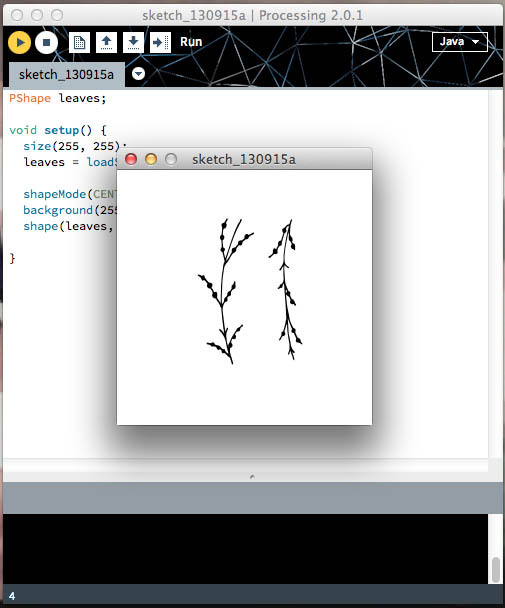The width and height of the screenshot is (505, 608).
Task: Open the tab menu arrow button
Action: click(138, 73)
